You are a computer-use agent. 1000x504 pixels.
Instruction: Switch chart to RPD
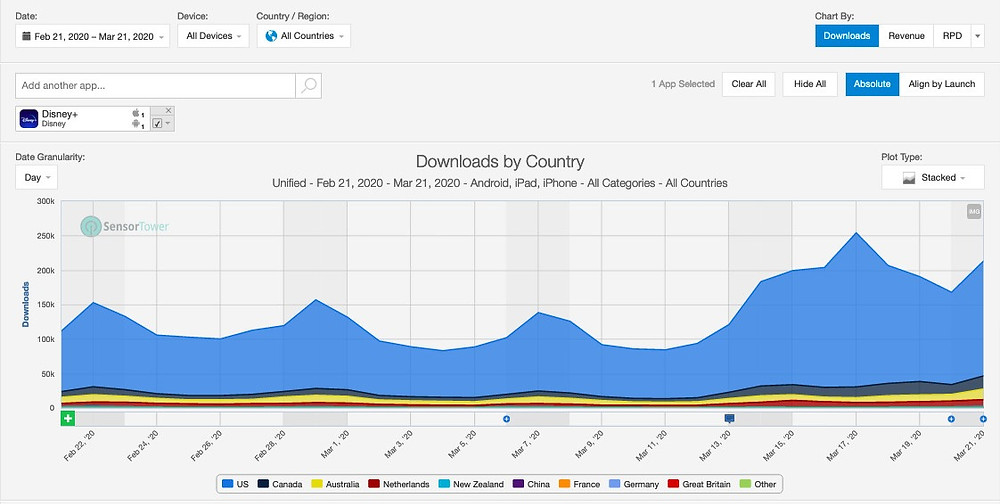tap(952, 36)
